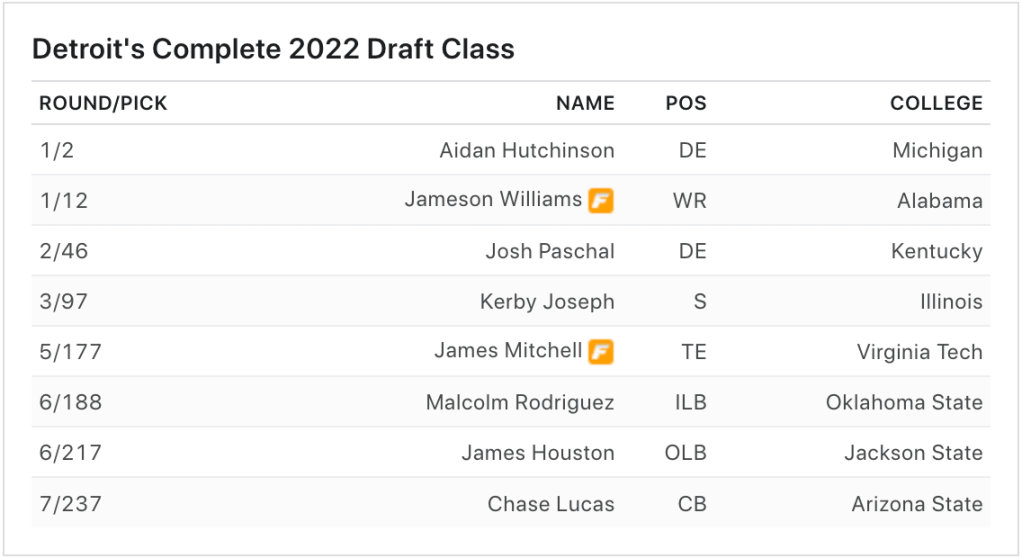Click the ILB position cell
Image resolution: width=1022 pixels, height=558 pixels.
coord(690,403)
